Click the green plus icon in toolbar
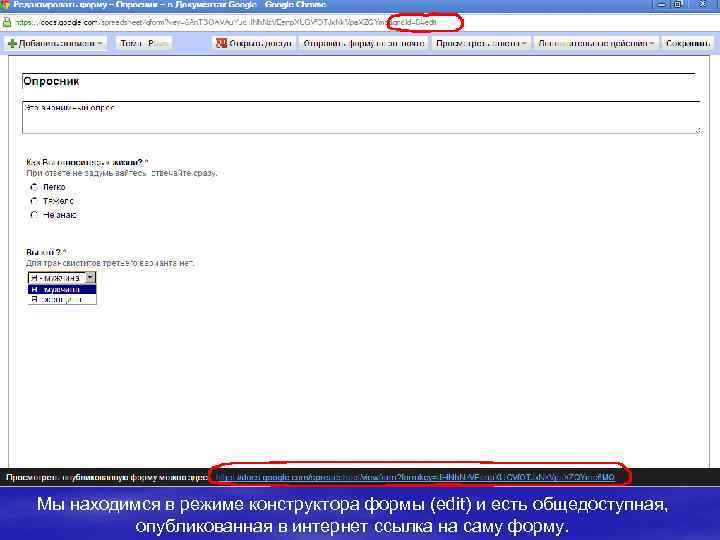This screenshot has width=720, height=540. pos(13,44)
